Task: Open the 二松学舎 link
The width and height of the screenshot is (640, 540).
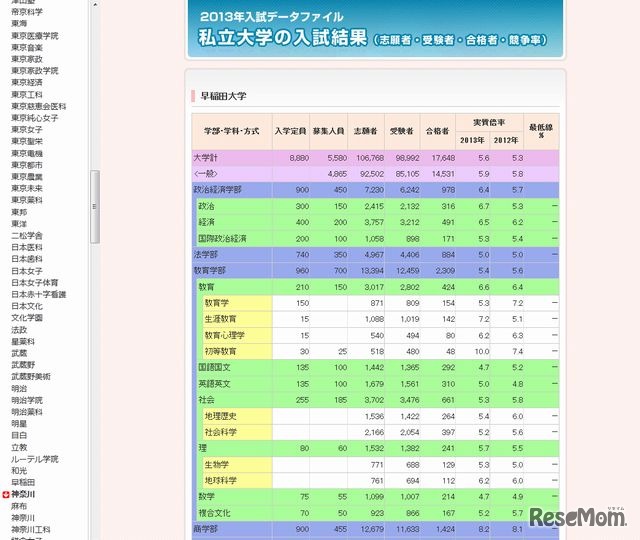Action: (27, 236)
